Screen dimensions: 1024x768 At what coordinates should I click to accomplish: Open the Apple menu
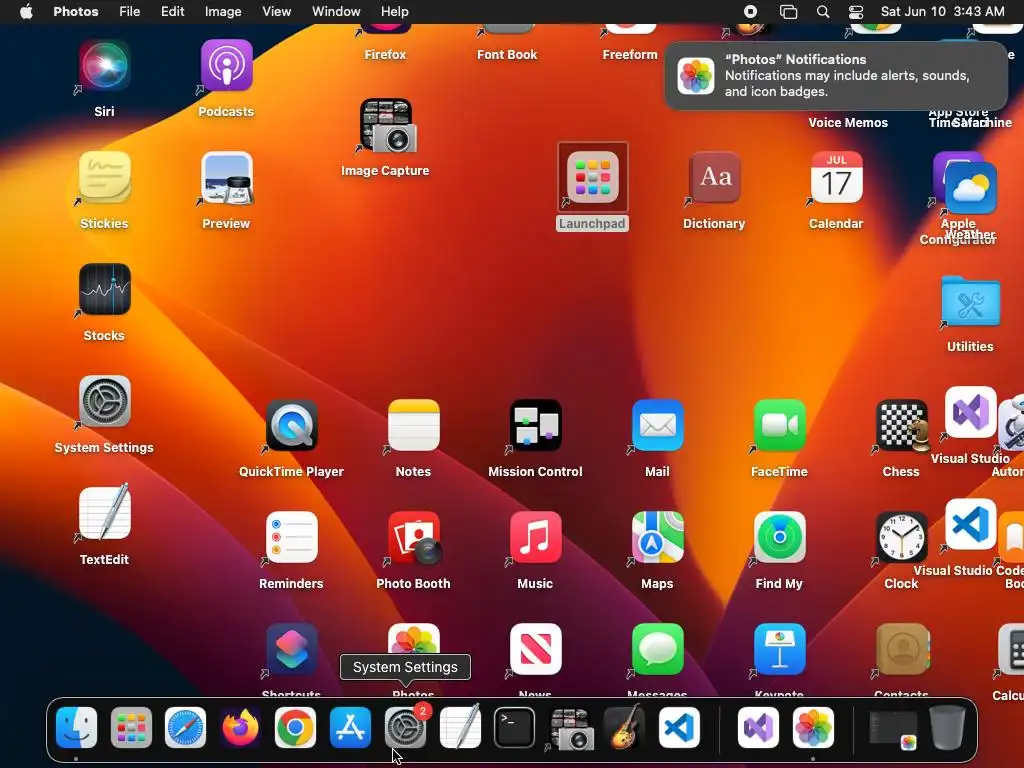click(x=26, y=12)
